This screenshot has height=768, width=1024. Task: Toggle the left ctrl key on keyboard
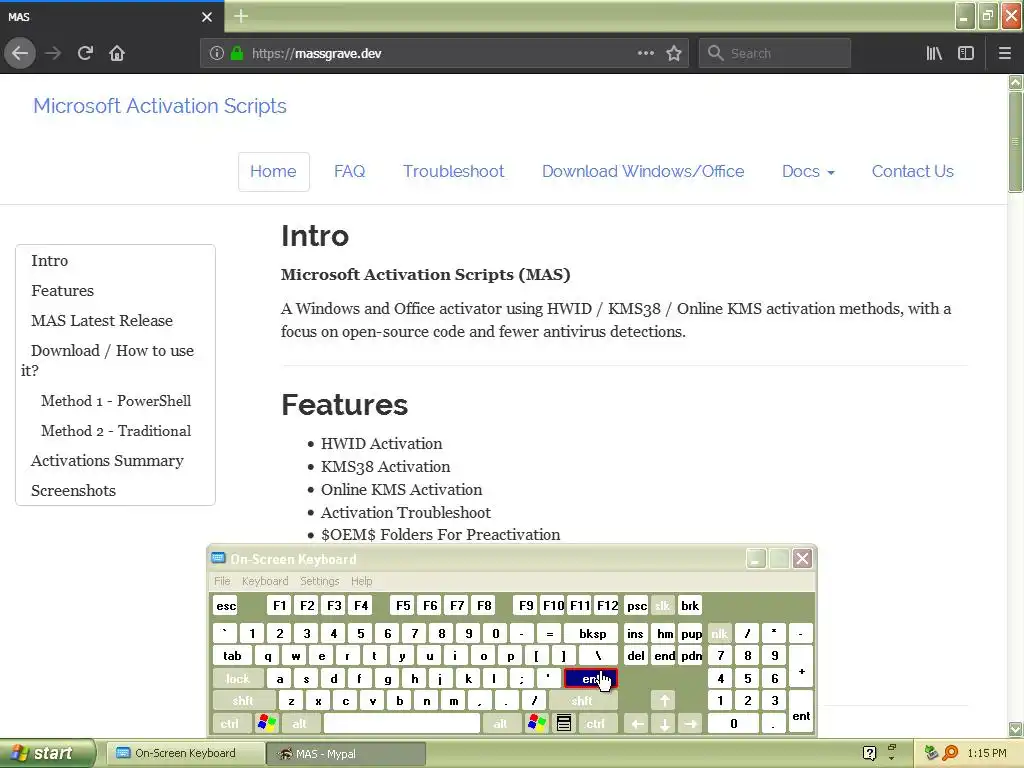[230, 723]
